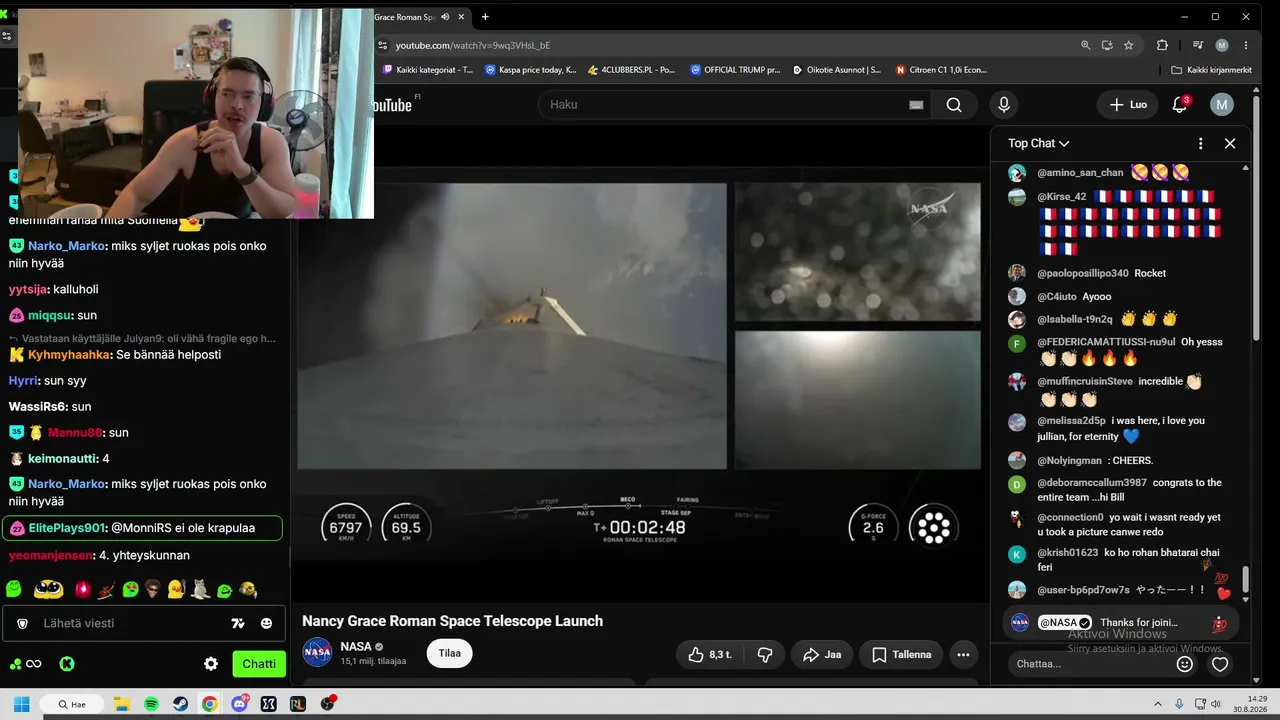1280x720 pixels.
Task: Bookmark this page with the star icon
Action: 1129,45
